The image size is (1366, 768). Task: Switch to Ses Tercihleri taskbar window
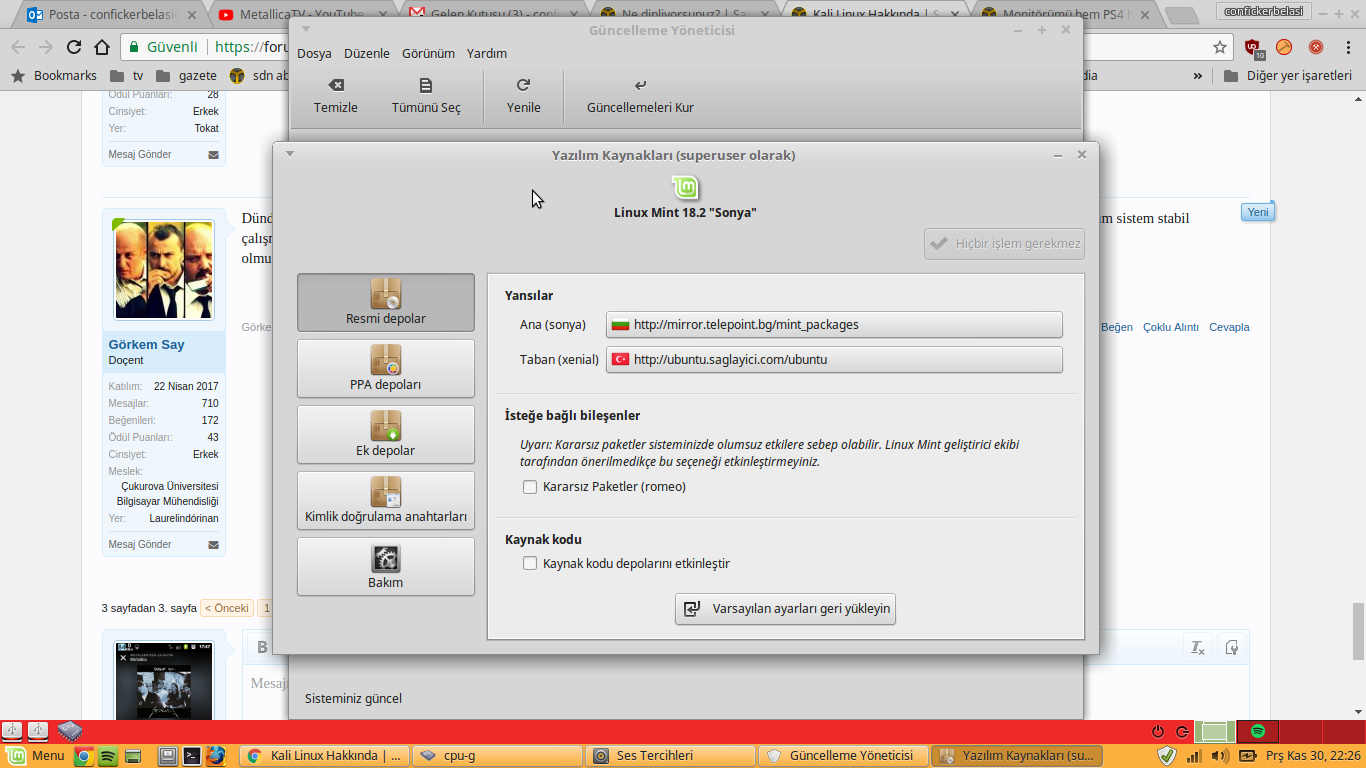(x=671, y=756)
